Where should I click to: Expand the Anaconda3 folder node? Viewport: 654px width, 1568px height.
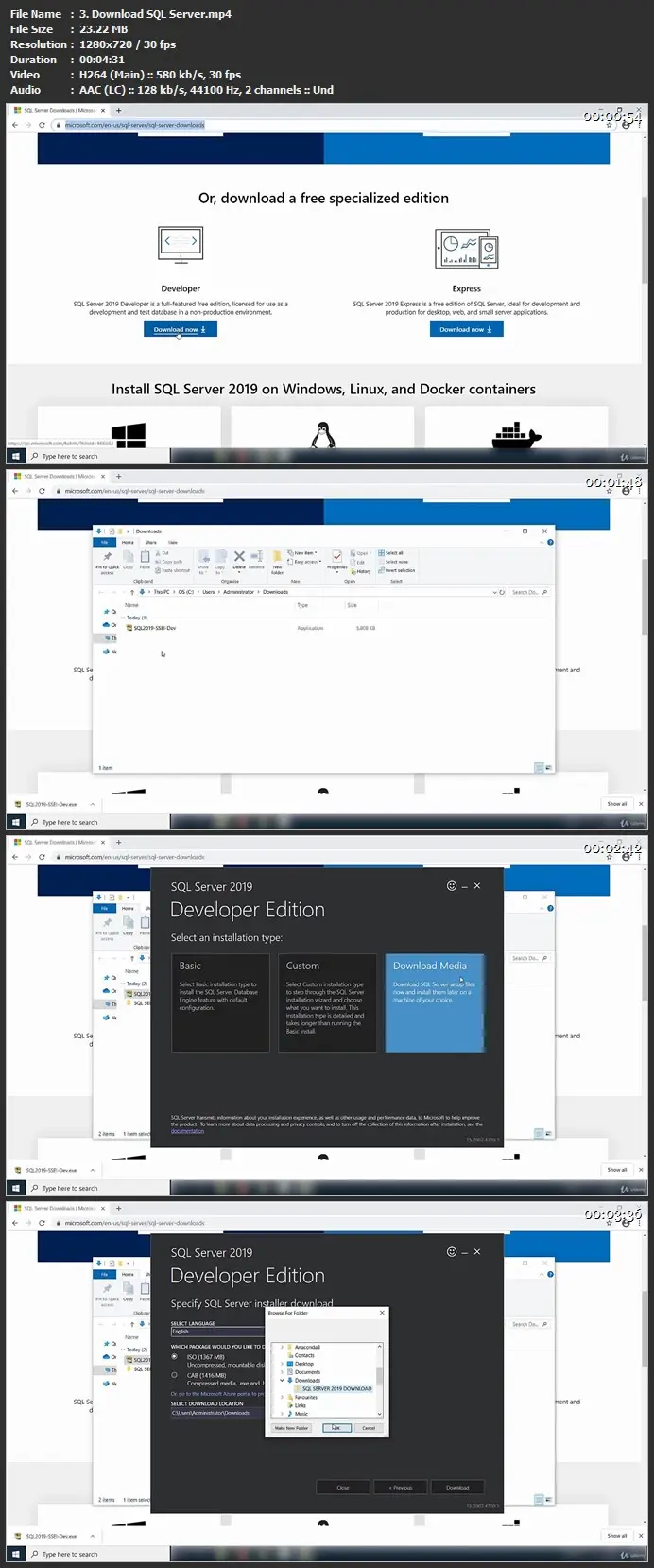282,1347
